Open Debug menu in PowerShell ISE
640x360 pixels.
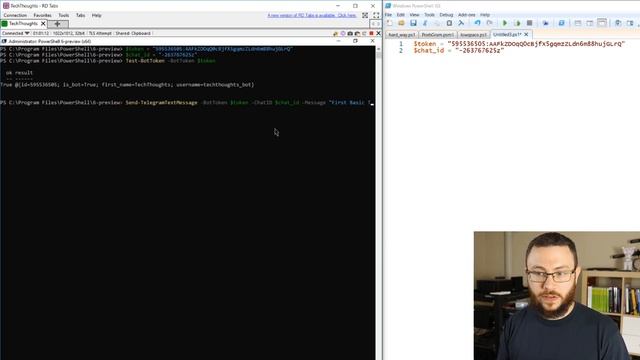(446, 15)
